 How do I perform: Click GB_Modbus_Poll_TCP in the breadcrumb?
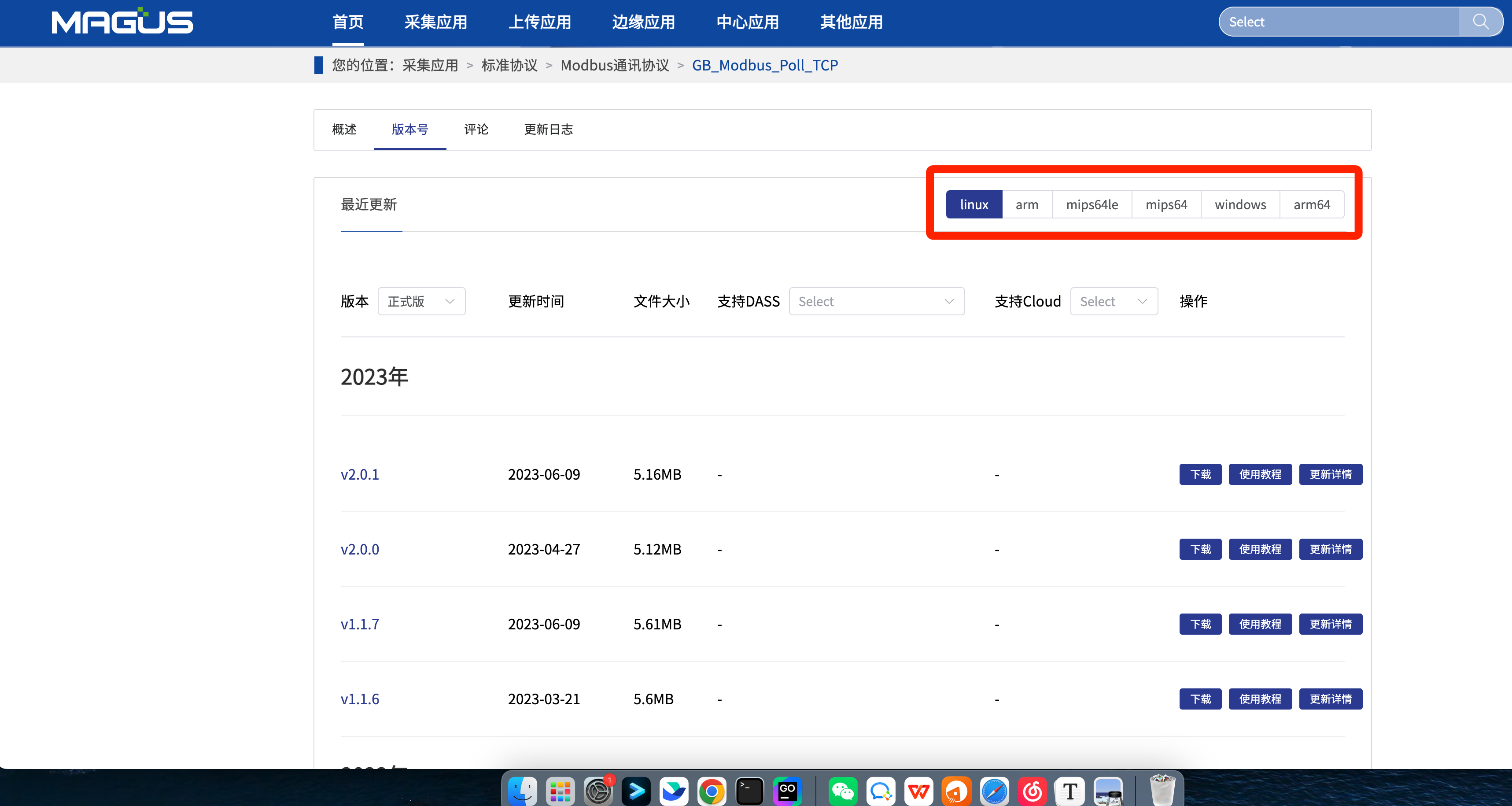point(765,65)
